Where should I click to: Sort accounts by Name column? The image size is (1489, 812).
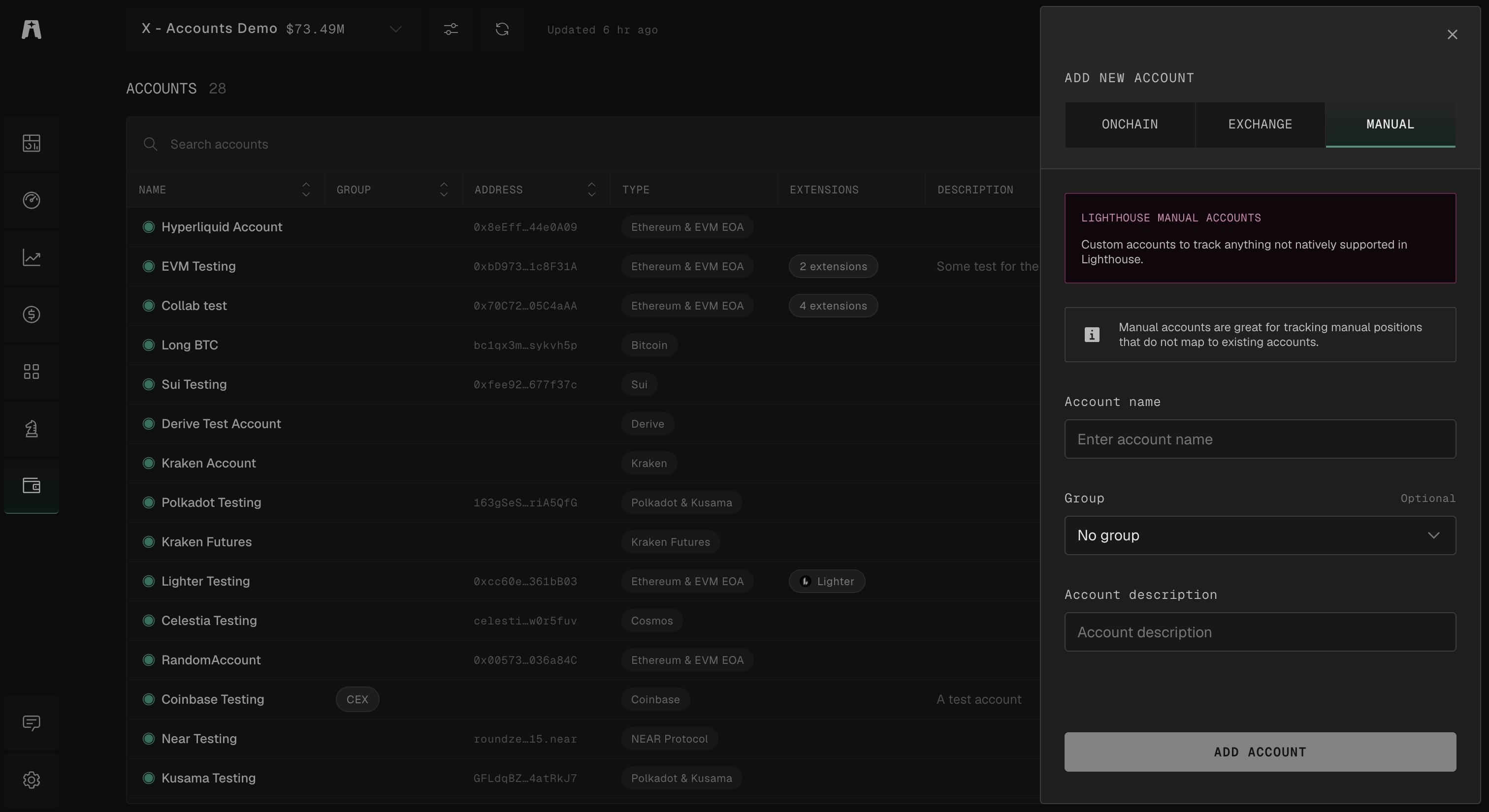(x=306, y=190)
